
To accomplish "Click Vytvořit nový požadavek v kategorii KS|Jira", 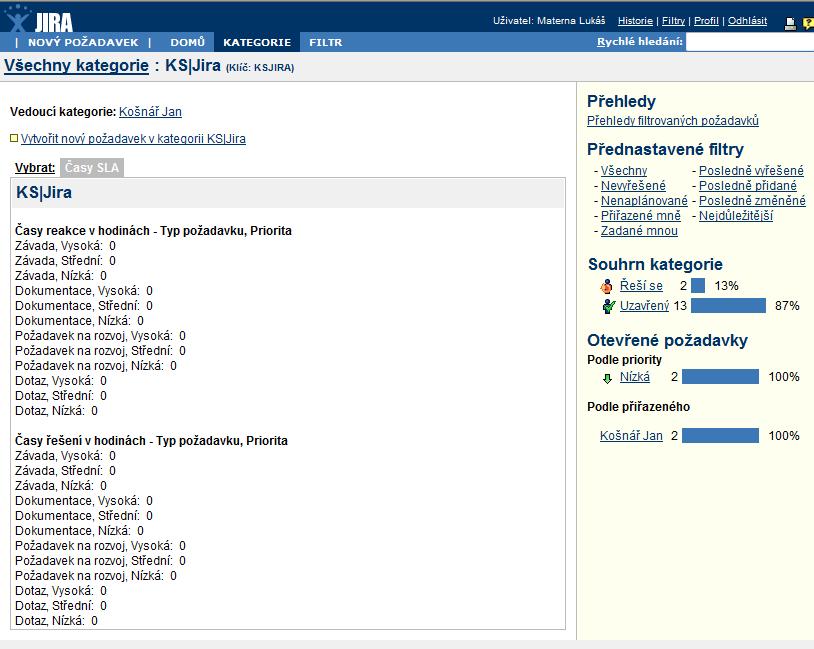I will click(x=133, y=139).
